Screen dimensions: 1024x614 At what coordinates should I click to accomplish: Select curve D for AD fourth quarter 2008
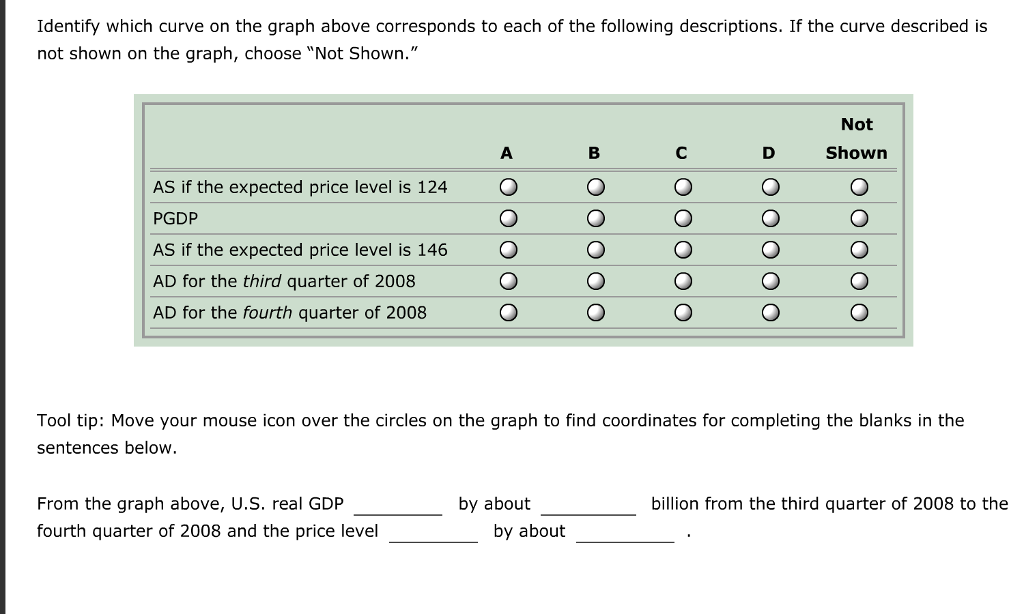tap(768, 312)
